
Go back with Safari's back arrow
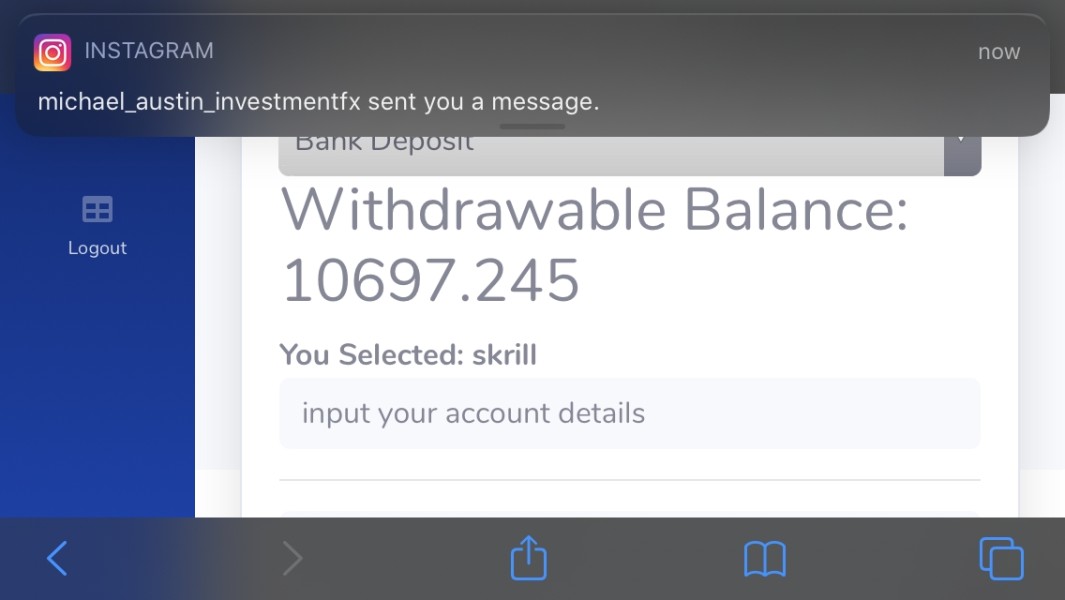(57, 559)
